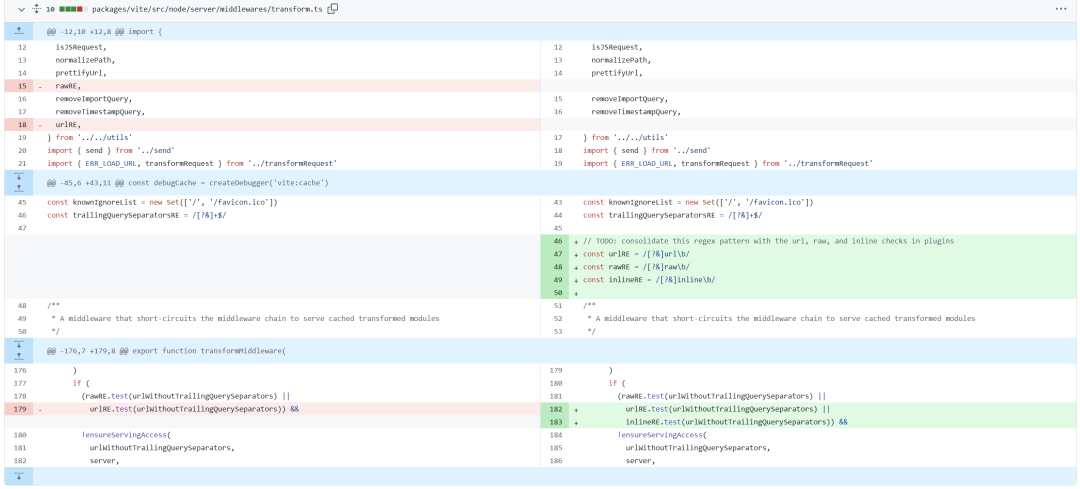Select deleted line number 15 on left
This screenshot has height=489, width=1080.
point(22,86)
